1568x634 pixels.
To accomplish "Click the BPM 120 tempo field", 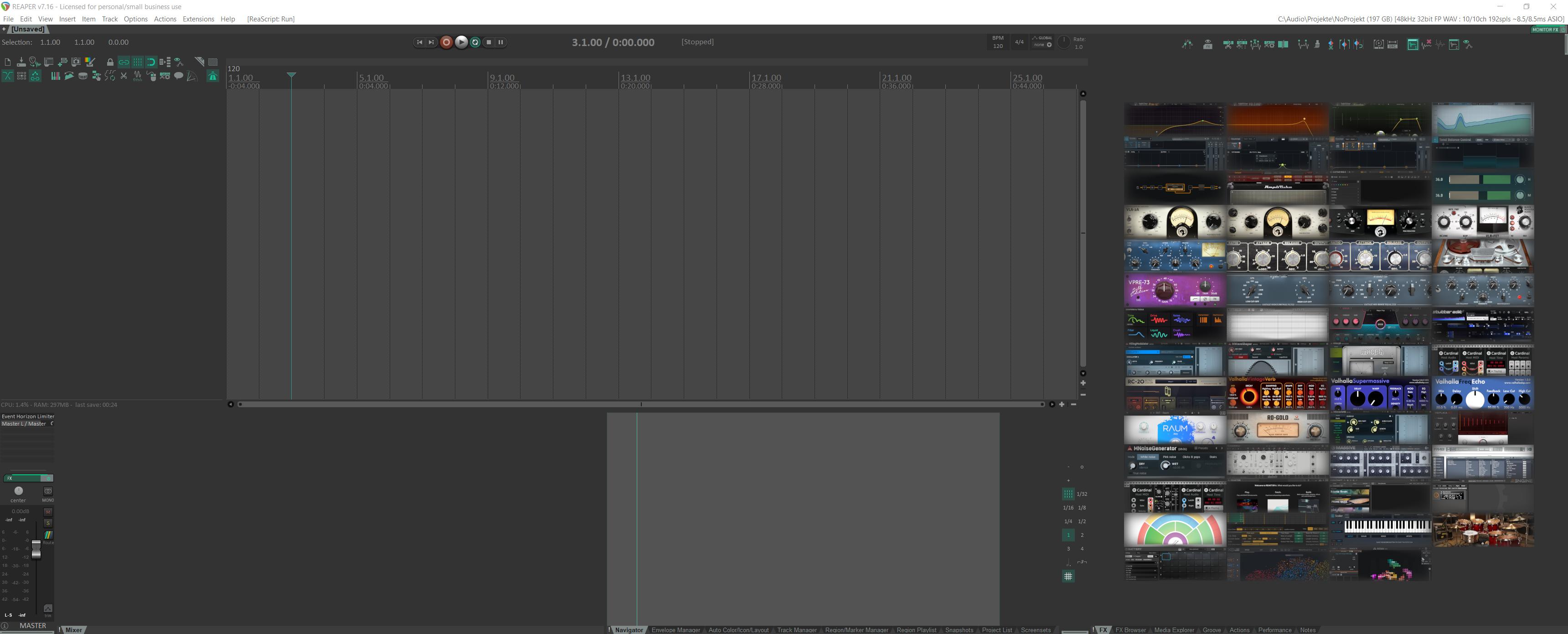I will 998,42.
